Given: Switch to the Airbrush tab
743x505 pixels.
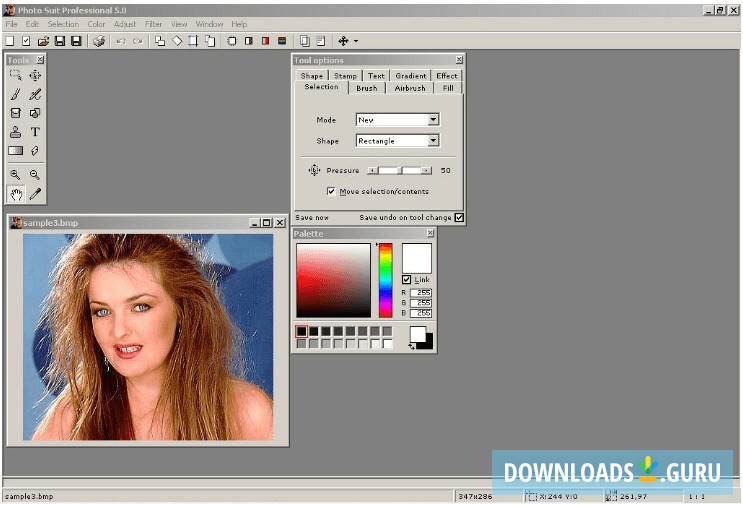Looking at the screenshot, I should click(409, 88).
